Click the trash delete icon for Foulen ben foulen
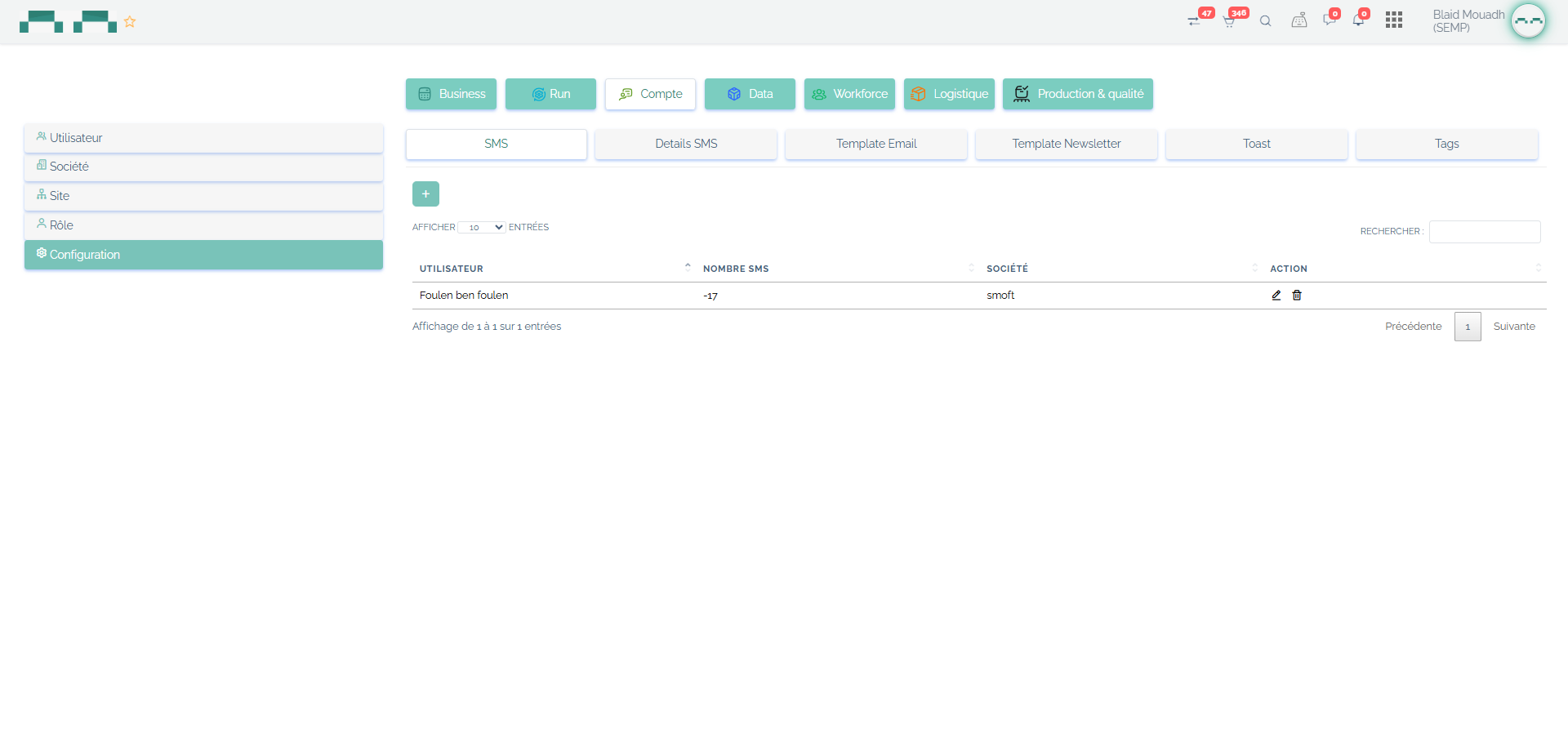Viewport: 1568px width, 743px height. tap(1297, 296)
